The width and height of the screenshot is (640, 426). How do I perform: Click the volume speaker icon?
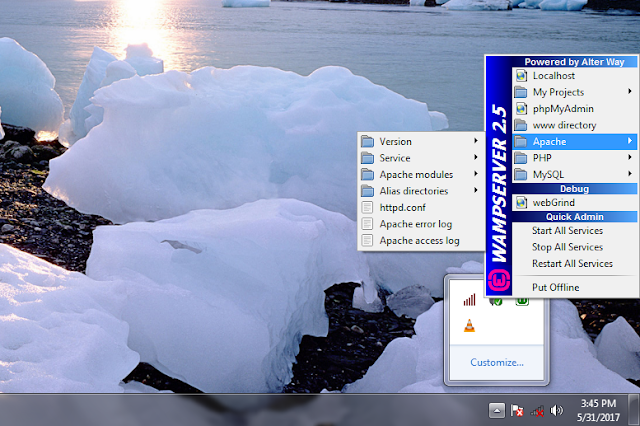pyautogui.click(x=556, y=410)
